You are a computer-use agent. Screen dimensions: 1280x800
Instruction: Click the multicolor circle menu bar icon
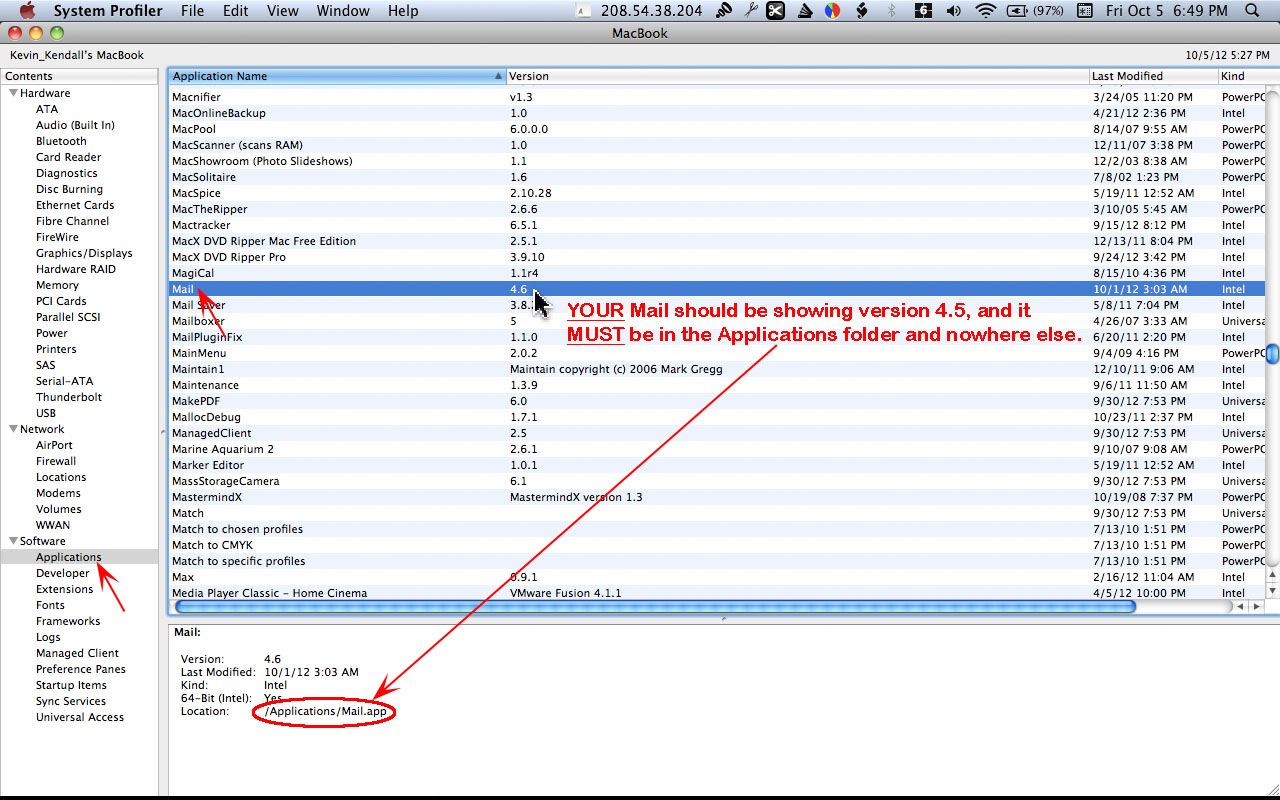pyautogui.click(x=832, y=11)
